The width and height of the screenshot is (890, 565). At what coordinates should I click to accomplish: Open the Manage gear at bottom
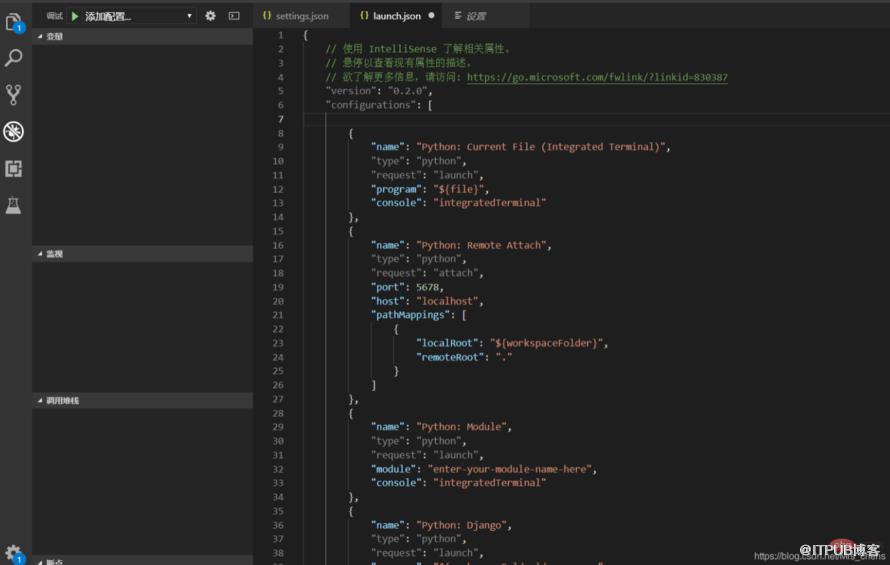point(14,553)
